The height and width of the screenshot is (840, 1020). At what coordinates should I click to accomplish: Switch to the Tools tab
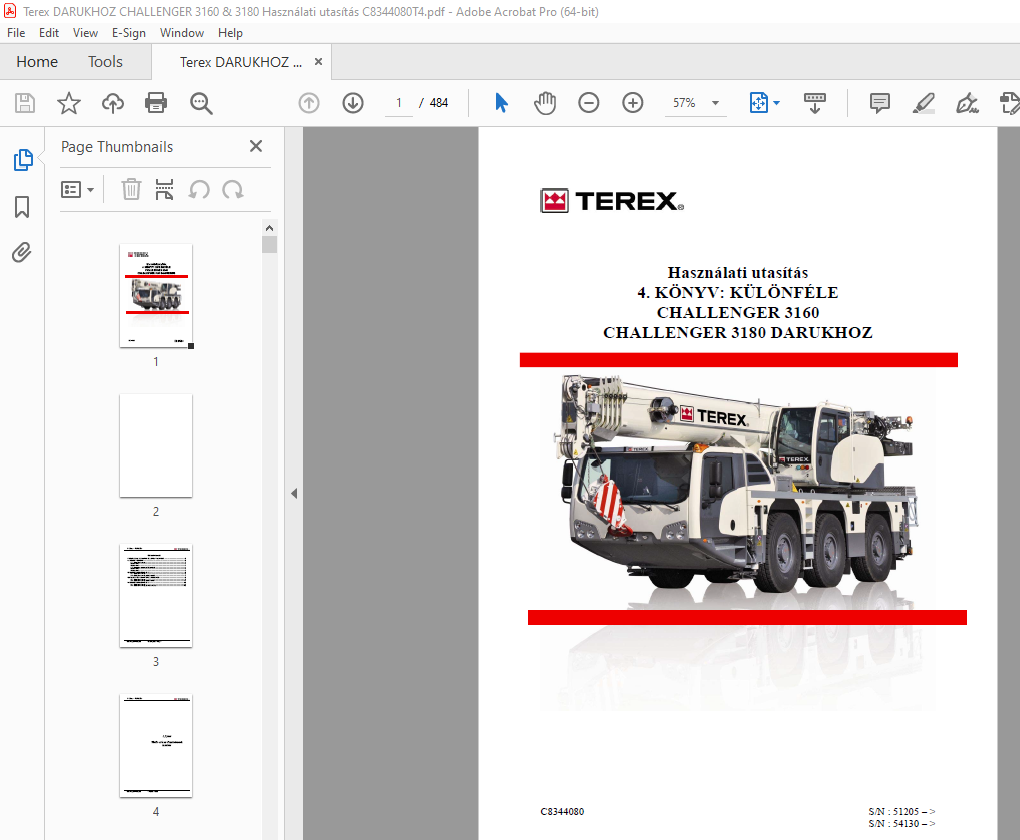click(105, 62)
